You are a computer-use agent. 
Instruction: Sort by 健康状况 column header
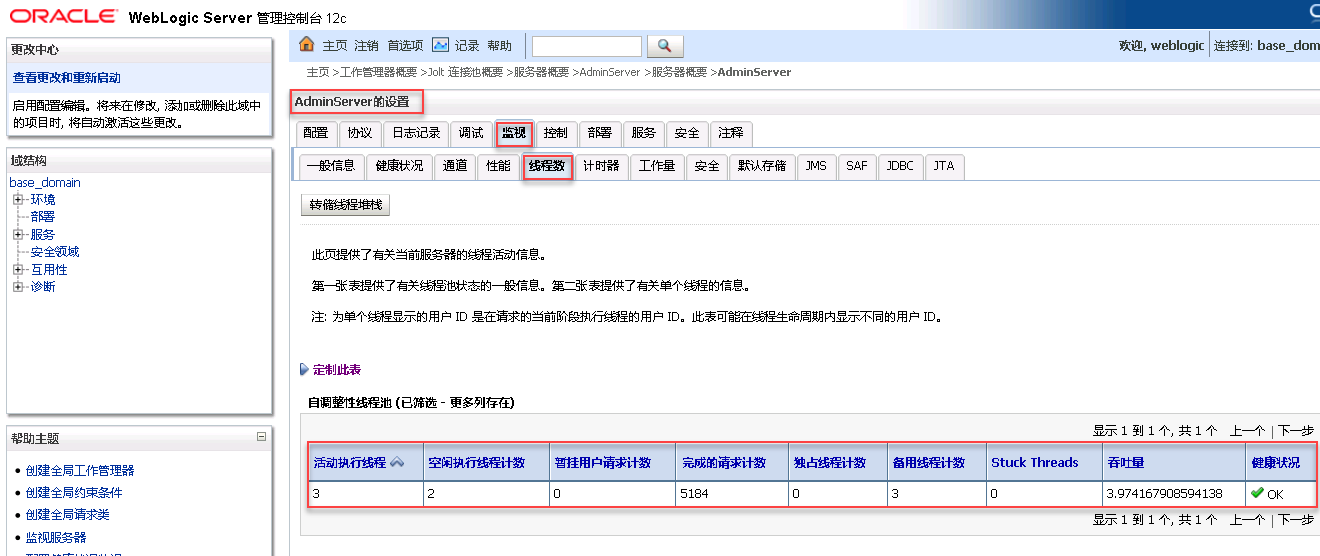[x=1275, y=463]
